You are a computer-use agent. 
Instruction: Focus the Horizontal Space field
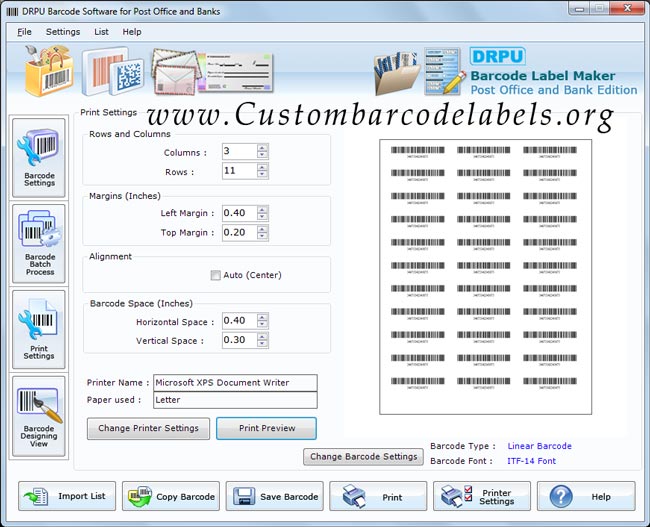click(240, 321)
